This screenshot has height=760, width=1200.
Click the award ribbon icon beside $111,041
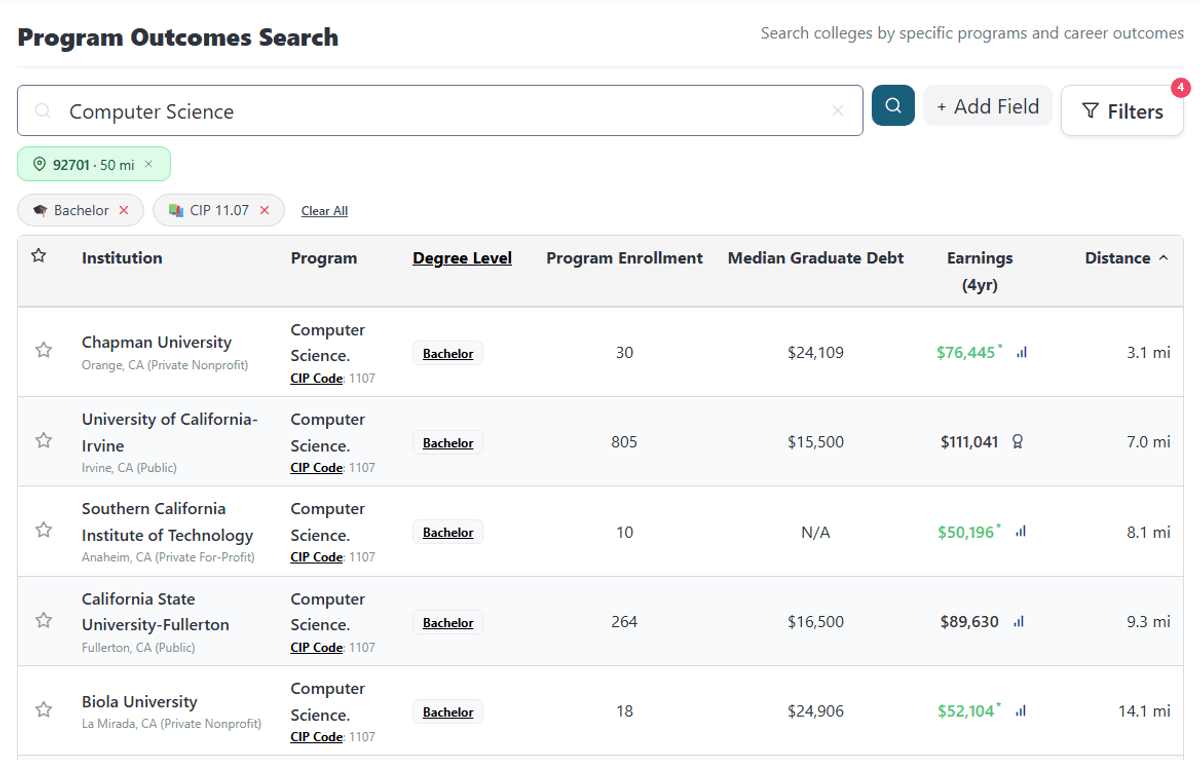(x=1018, y=442)
